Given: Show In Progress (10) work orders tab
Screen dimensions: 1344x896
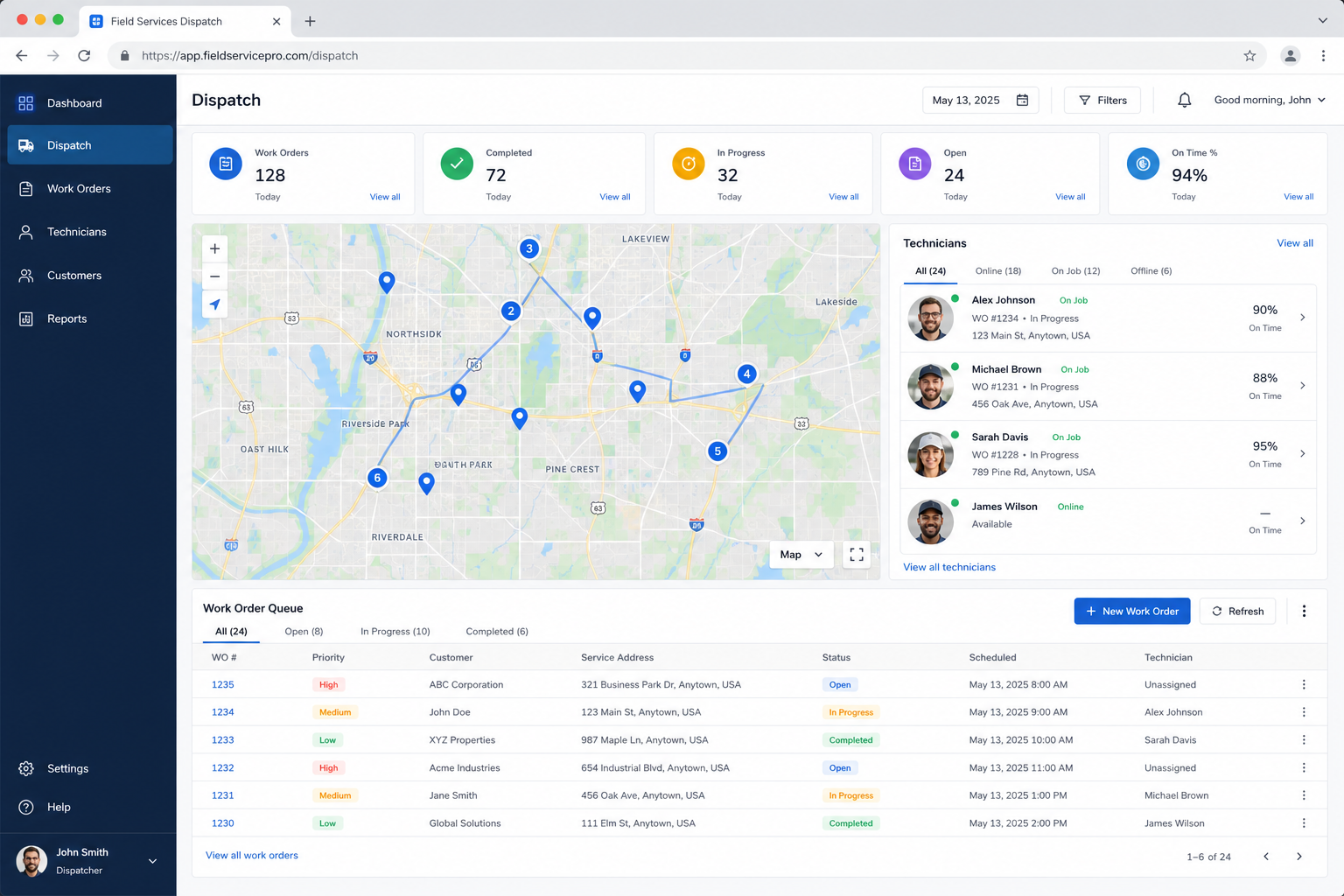Looking at the screenshot, I should (x=395, y=632).
